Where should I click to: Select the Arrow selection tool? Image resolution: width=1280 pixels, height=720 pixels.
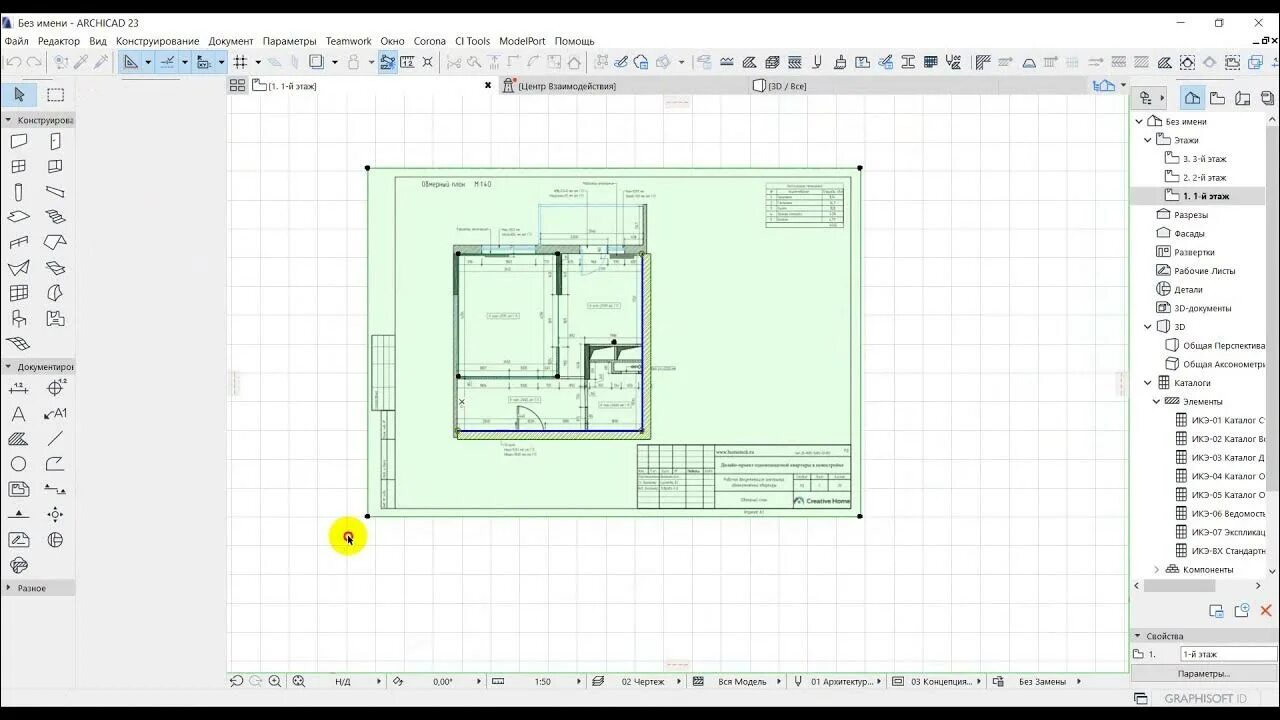(19, 95)
